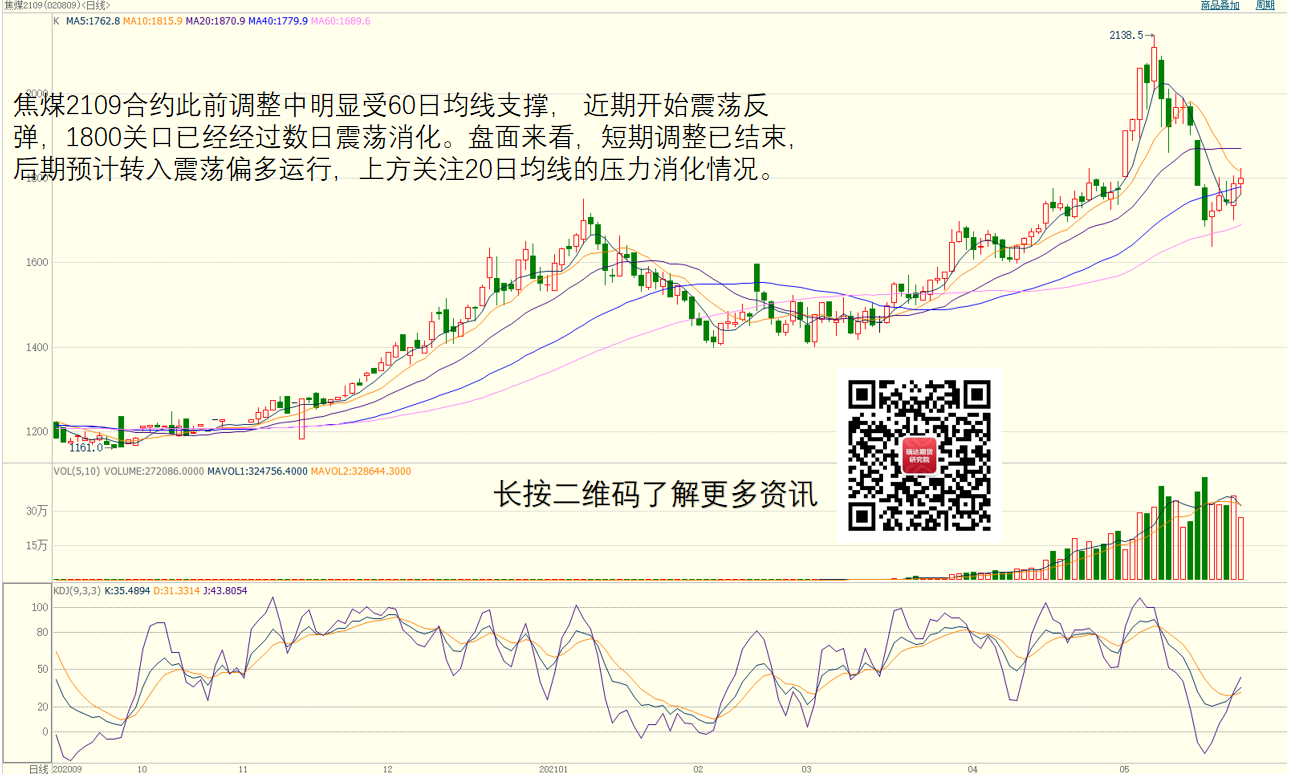Viewport: 1294px width, 779px height.
Task: Select the MA5 indicator label
Action: click(x=93, y=21)
